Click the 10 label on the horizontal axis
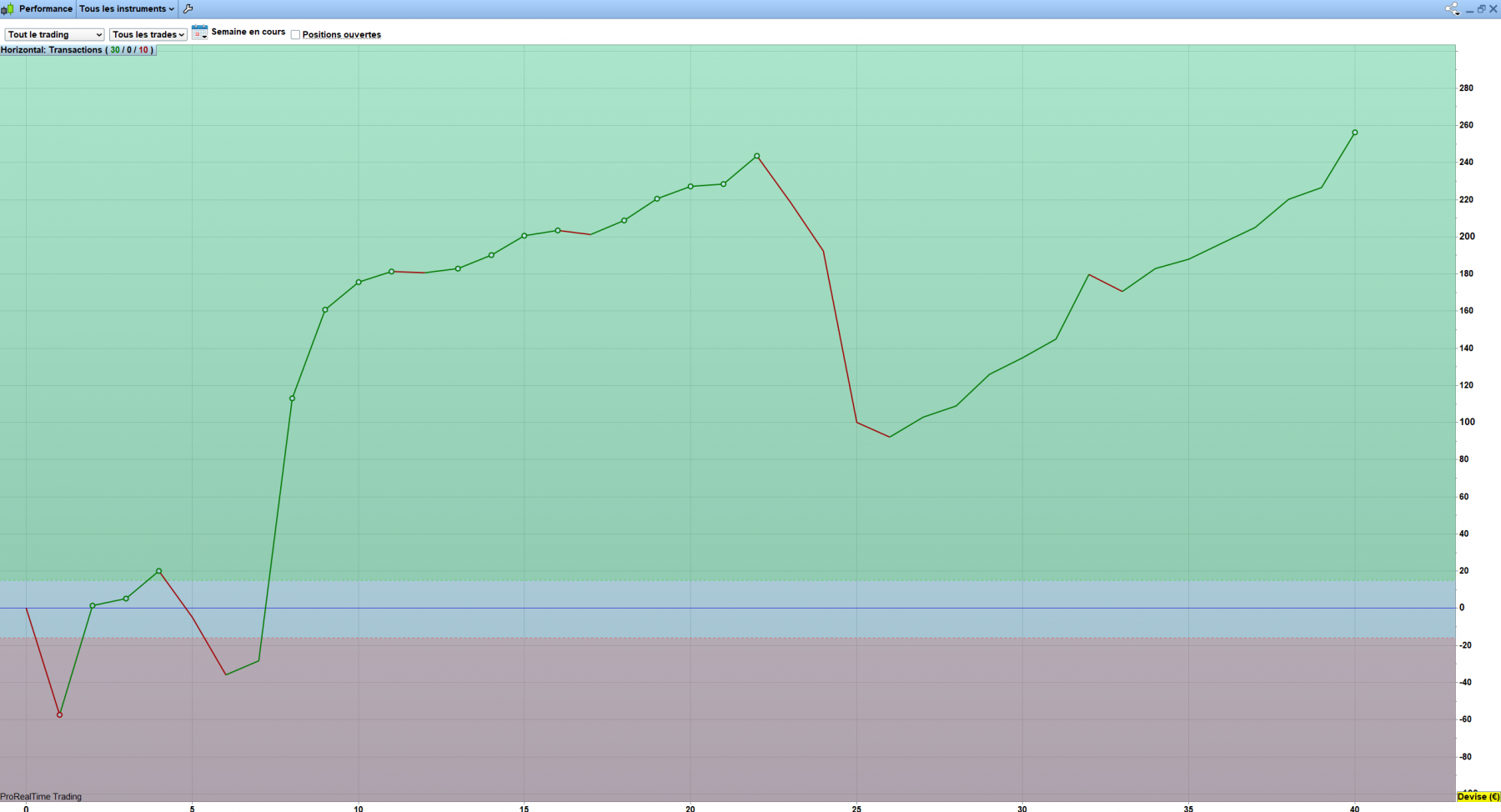The height and width of the screenshot is (812, 1501). [x=359, y=808]
